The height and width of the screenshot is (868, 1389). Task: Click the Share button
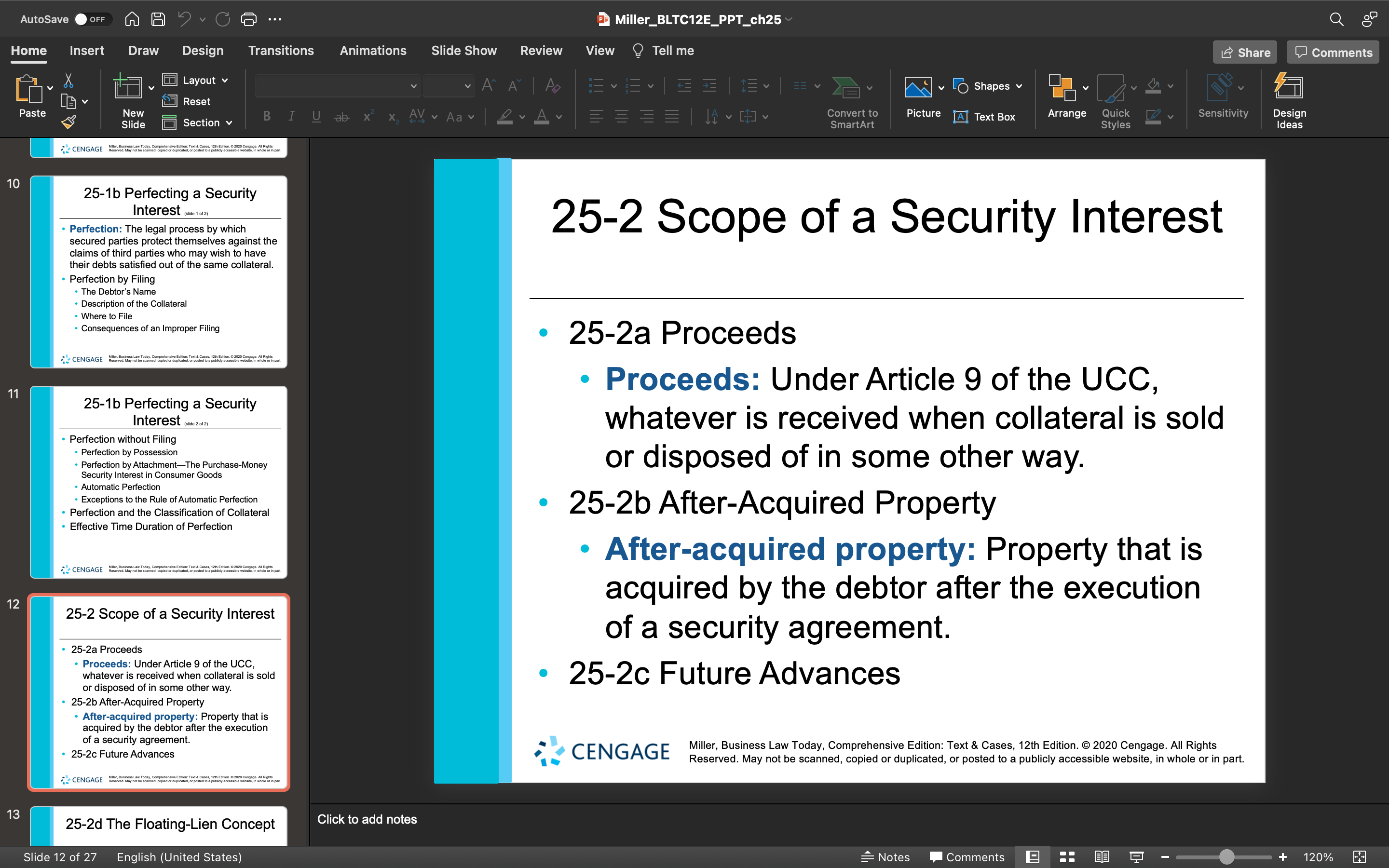(x=1245, y=52)
